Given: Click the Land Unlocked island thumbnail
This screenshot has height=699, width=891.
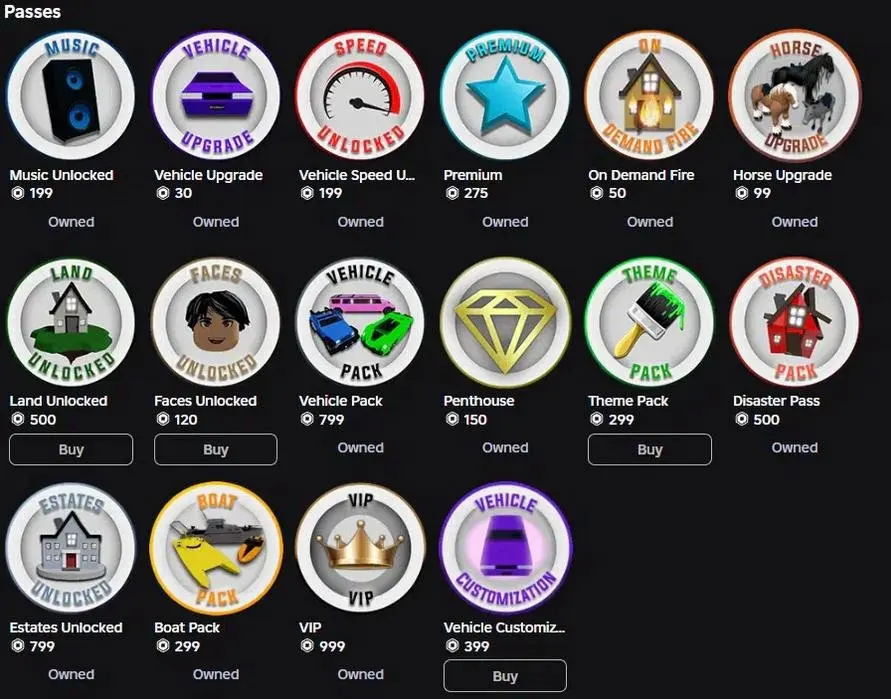Looking at the screenshot, I should coord(71,322).
